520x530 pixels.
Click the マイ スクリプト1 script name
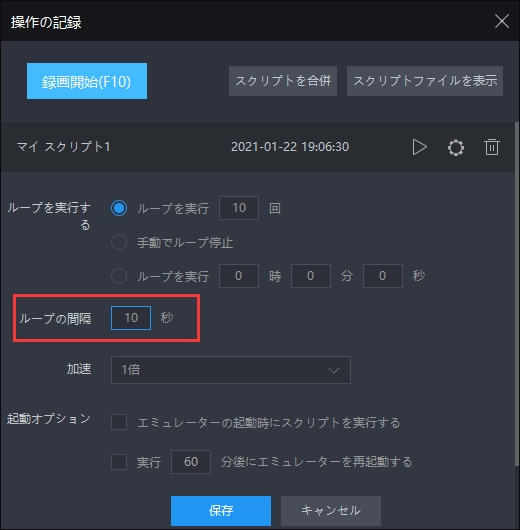pos(64,147)
